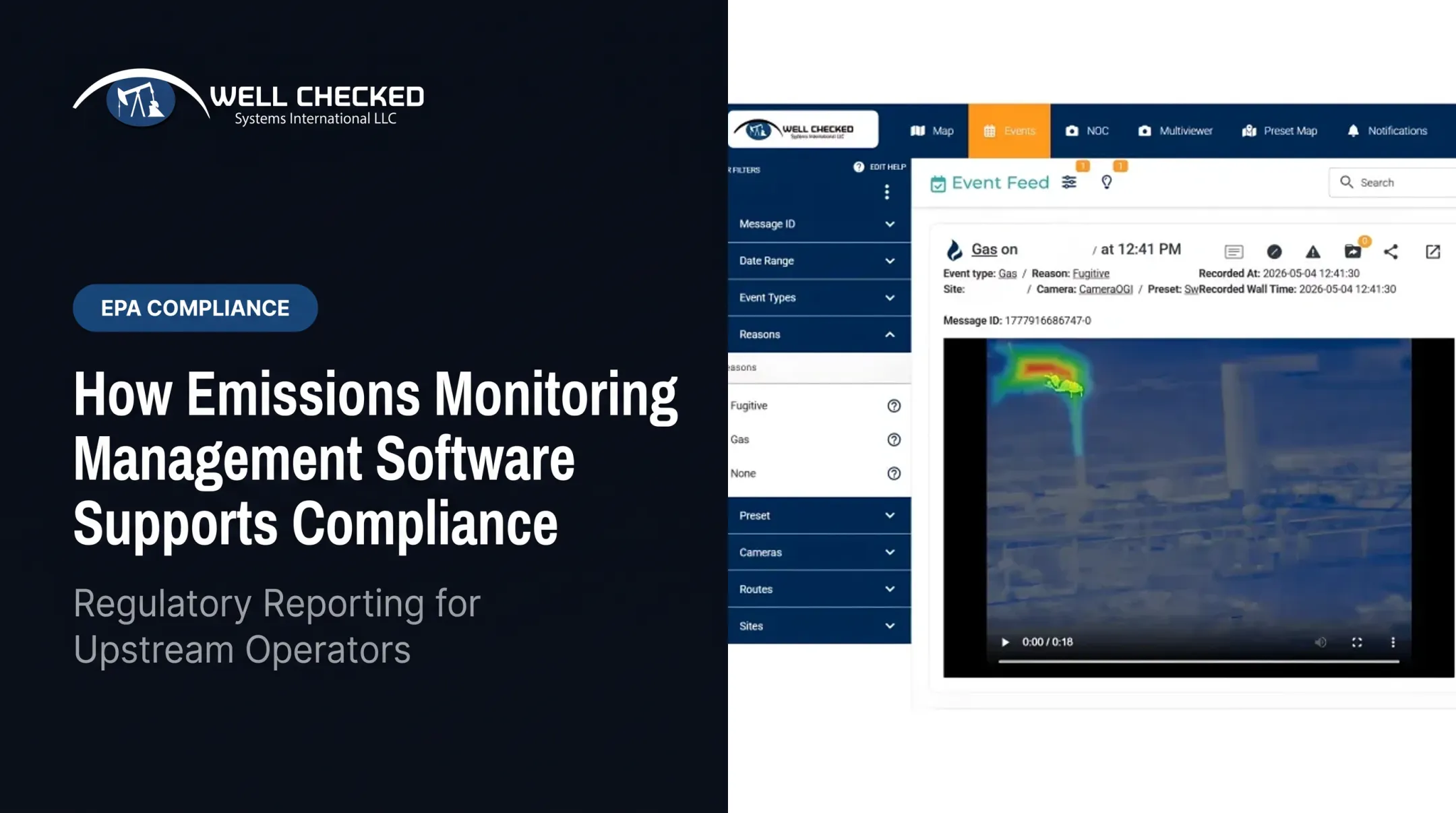Select the Events tab
Screen dimensions: 1456x813
[1009, 131]
